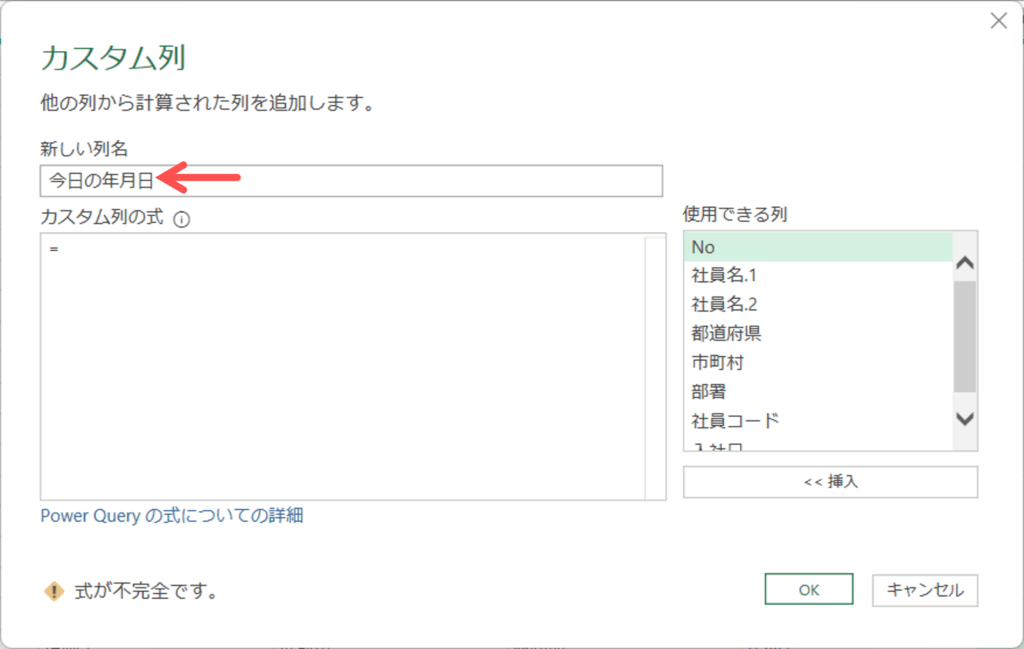The width and height of the screenshot is (1024, 649).
Task: Select 社員名.2 column in the list
Action: (817, 304)
